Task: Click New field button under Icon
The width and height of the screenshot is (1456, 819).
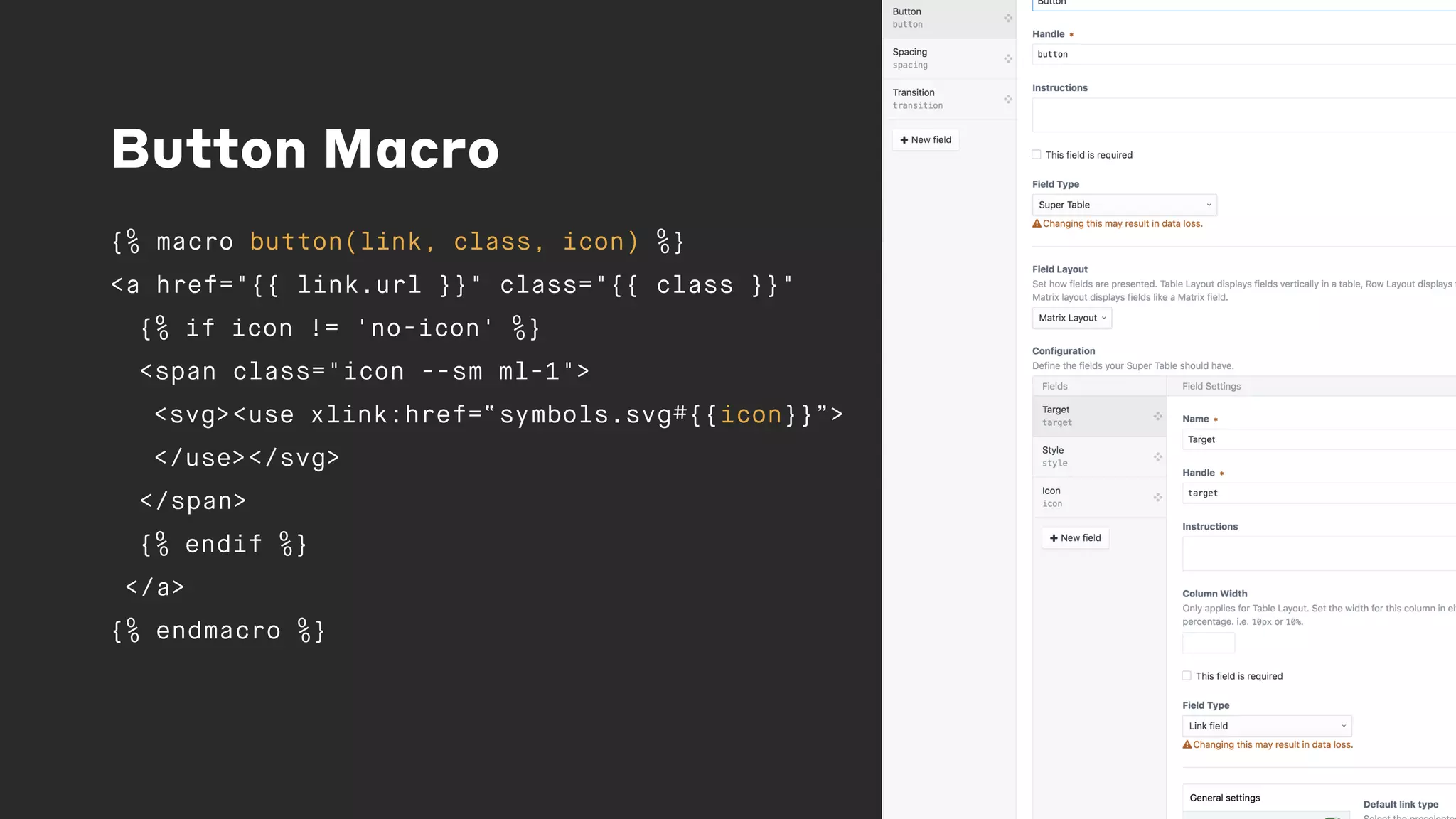Action: tap(1075, 537)
